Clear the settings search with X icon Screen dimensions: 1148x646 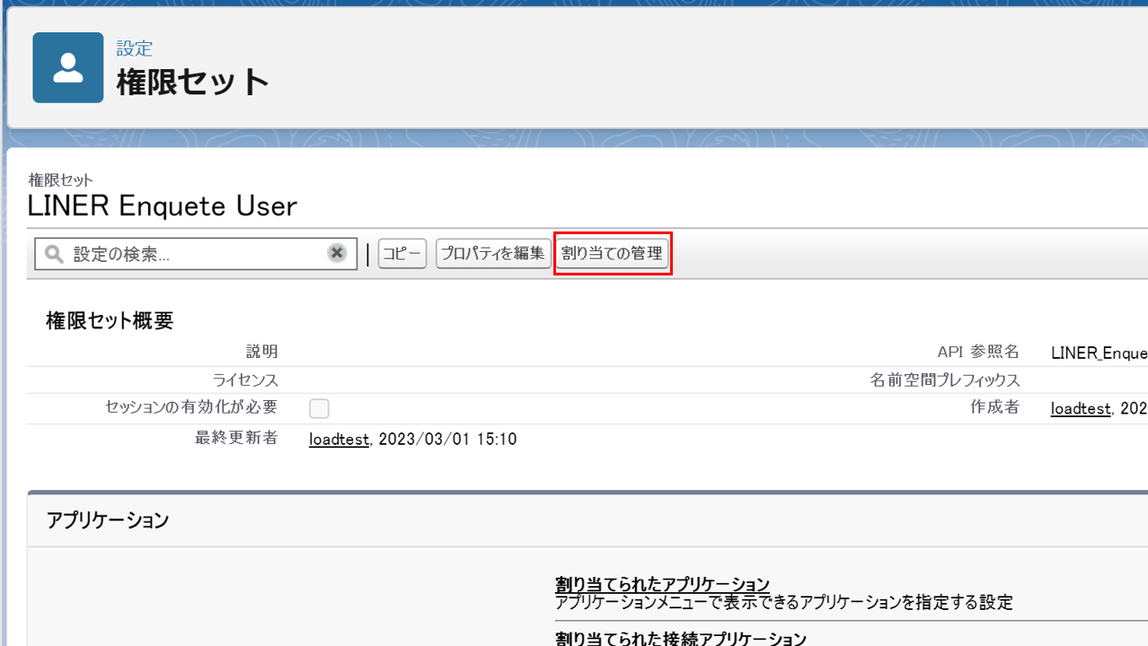(337, 253)
